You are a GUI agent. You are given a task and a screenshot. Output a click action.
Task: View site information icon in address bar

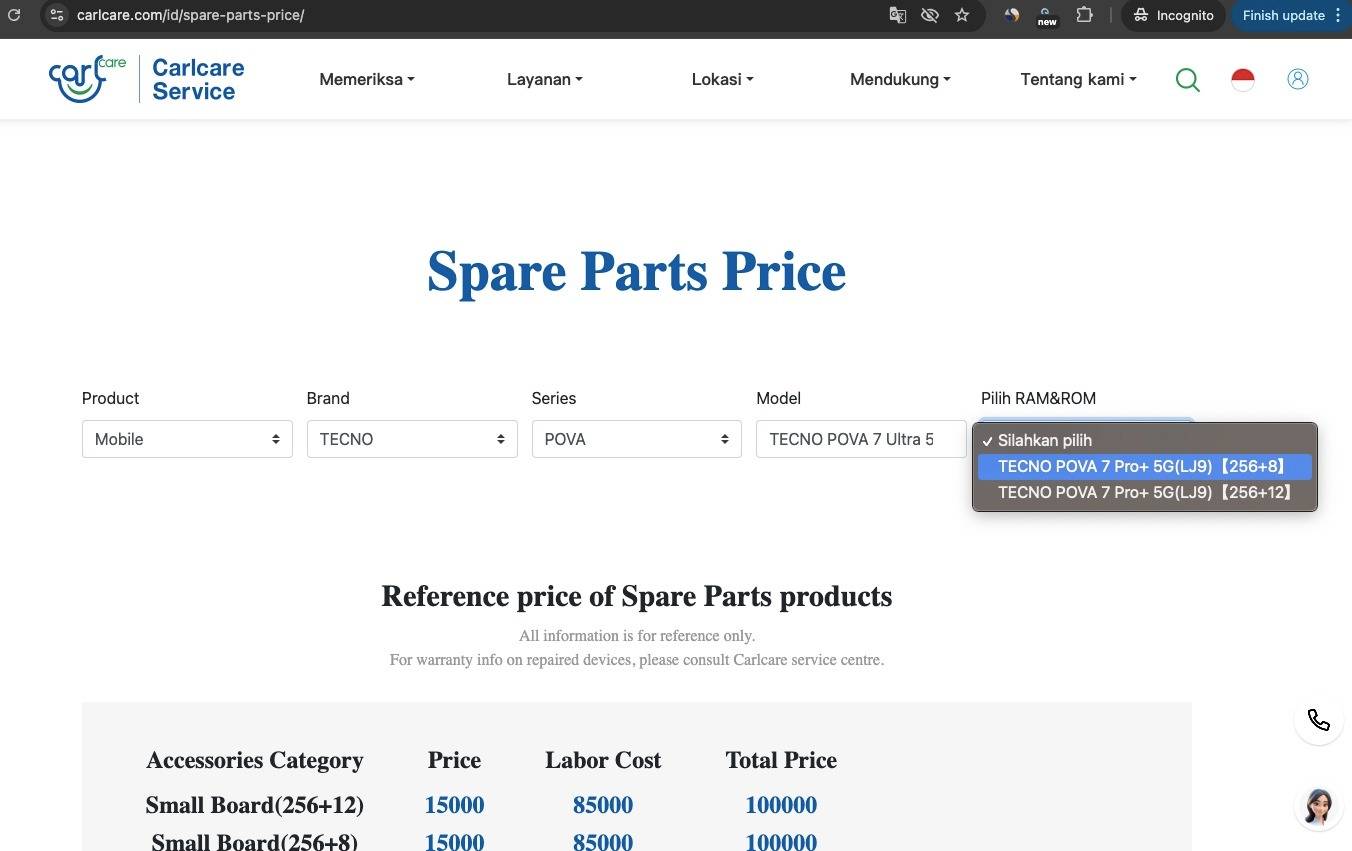pos(56,15)
